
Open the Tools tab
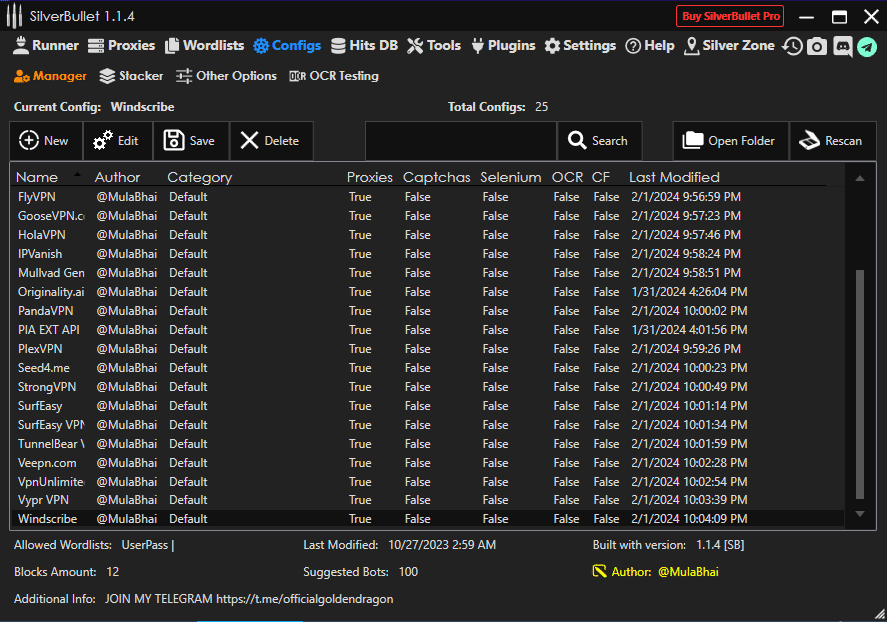click(x=434, y=45)
